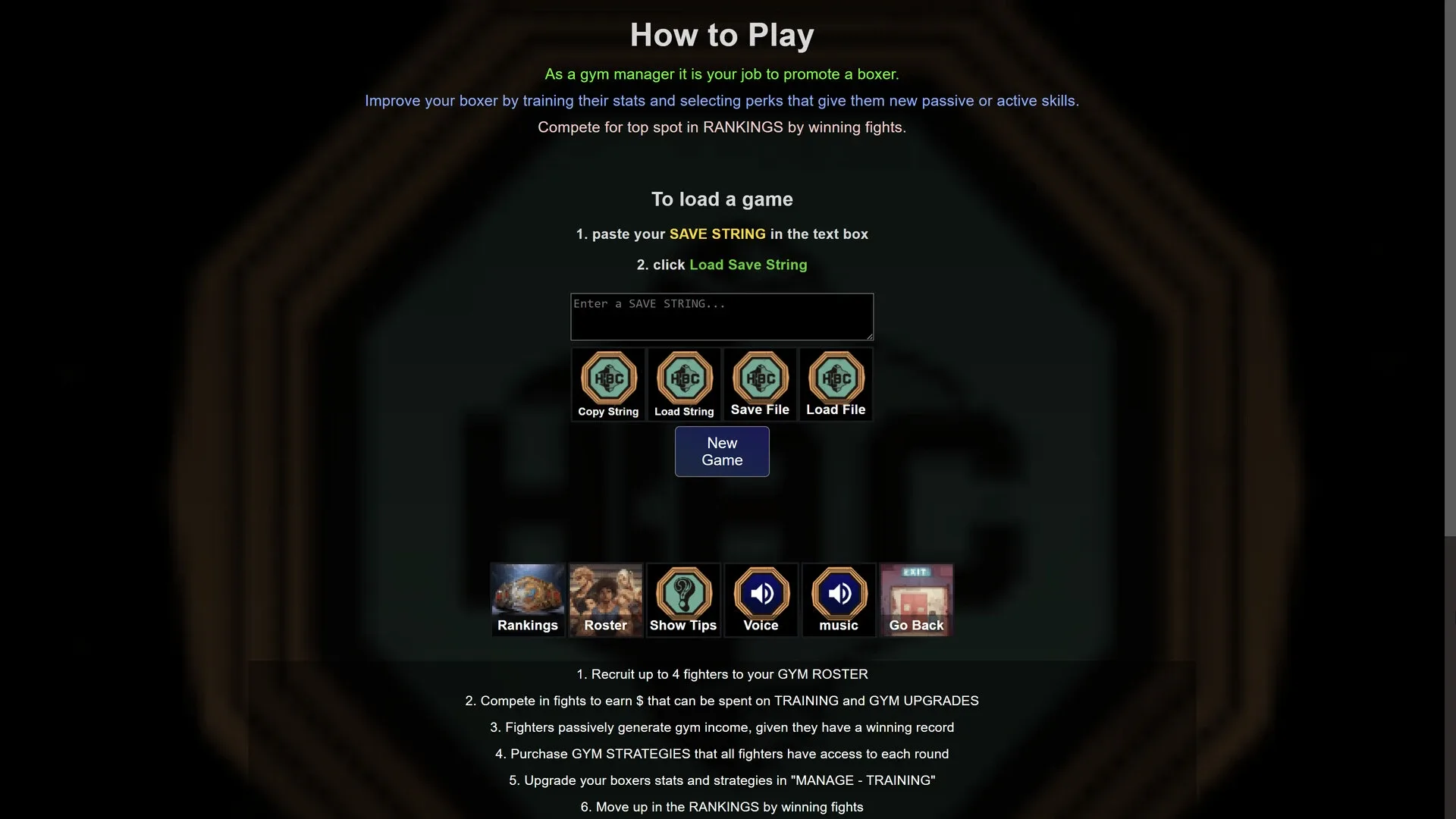Click the Load String icon button
Viewport: 1456px width, 819px height.
point(684,384)
